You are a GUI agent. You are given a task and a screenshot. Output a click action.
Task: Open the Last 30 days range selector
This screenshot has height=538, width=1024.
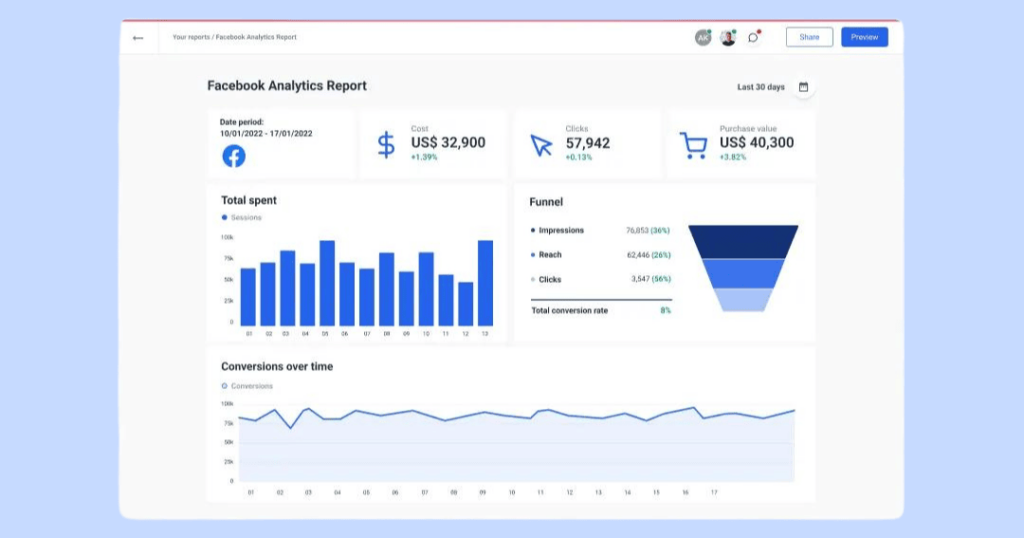coord(761,87)
